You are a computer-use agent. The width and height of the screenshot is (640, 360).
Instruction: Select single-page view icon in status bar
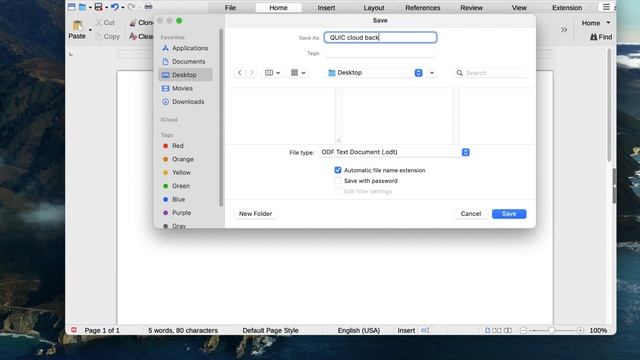coord(487,330)
